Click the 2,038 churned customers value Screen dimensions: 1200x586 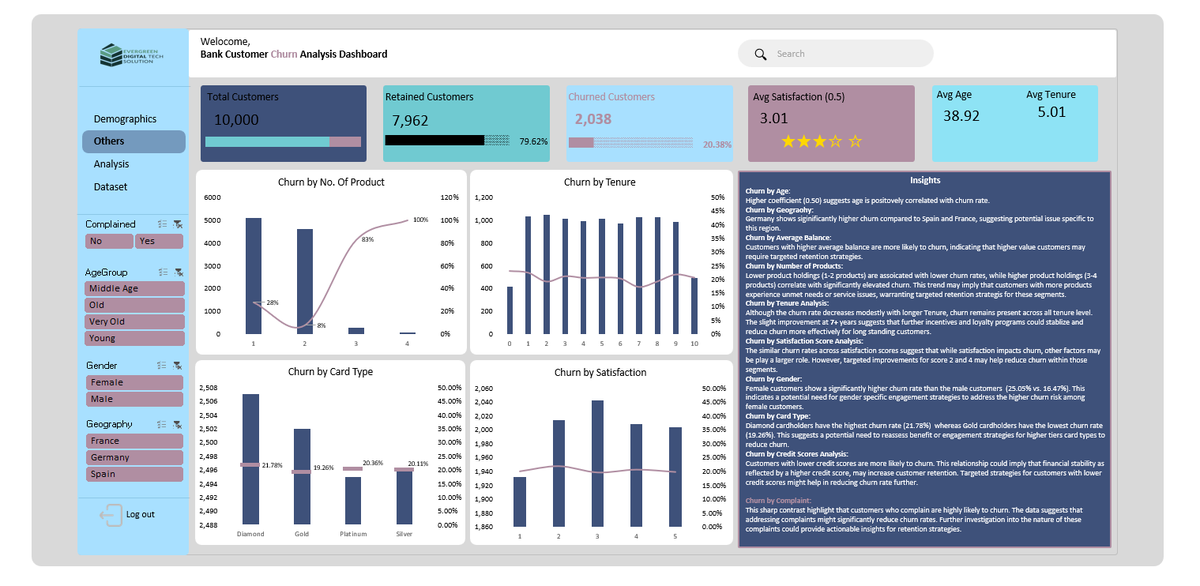pos(593,118)
